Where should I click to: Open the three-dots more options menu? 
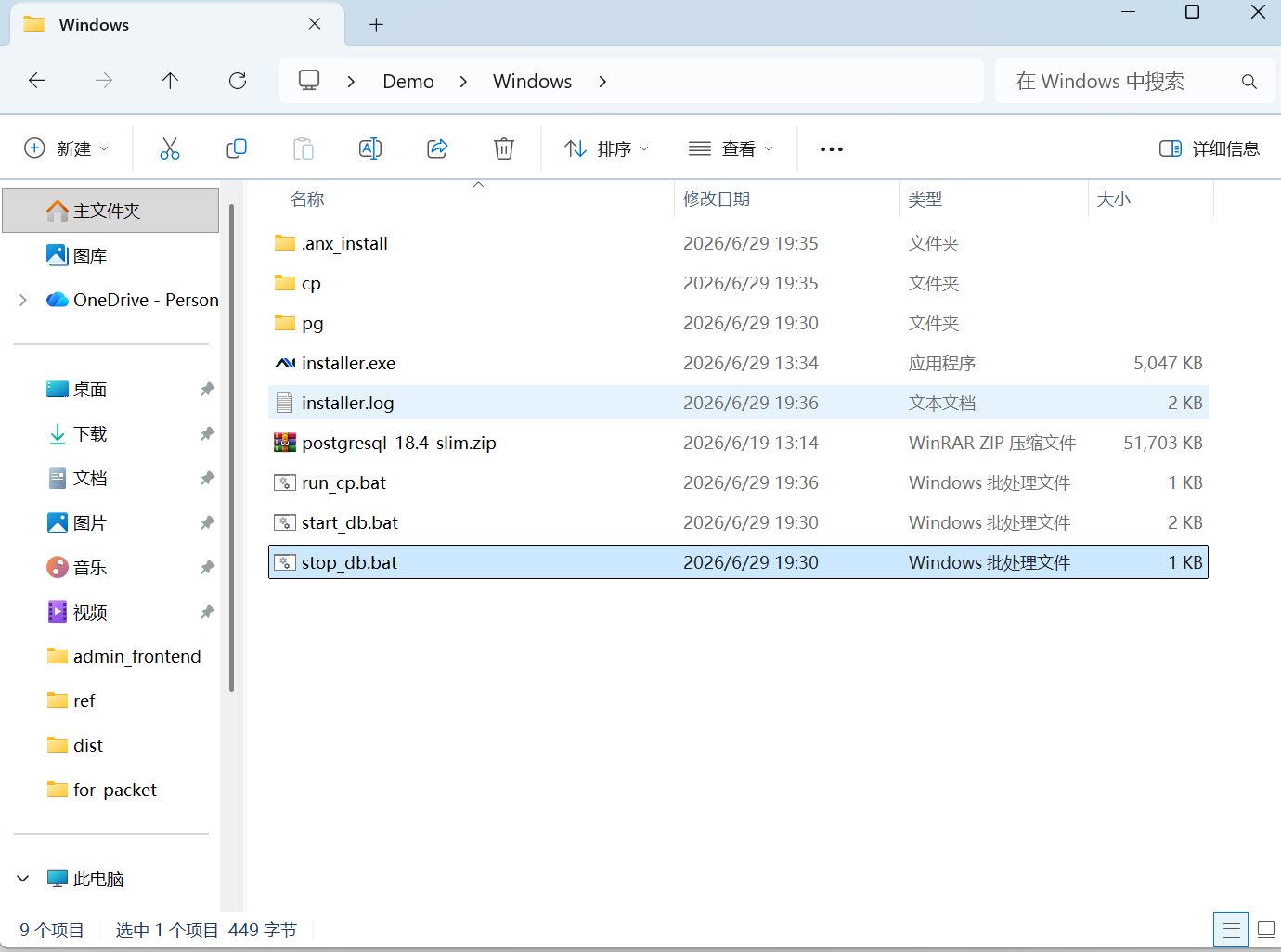click(x=832, y=149)
